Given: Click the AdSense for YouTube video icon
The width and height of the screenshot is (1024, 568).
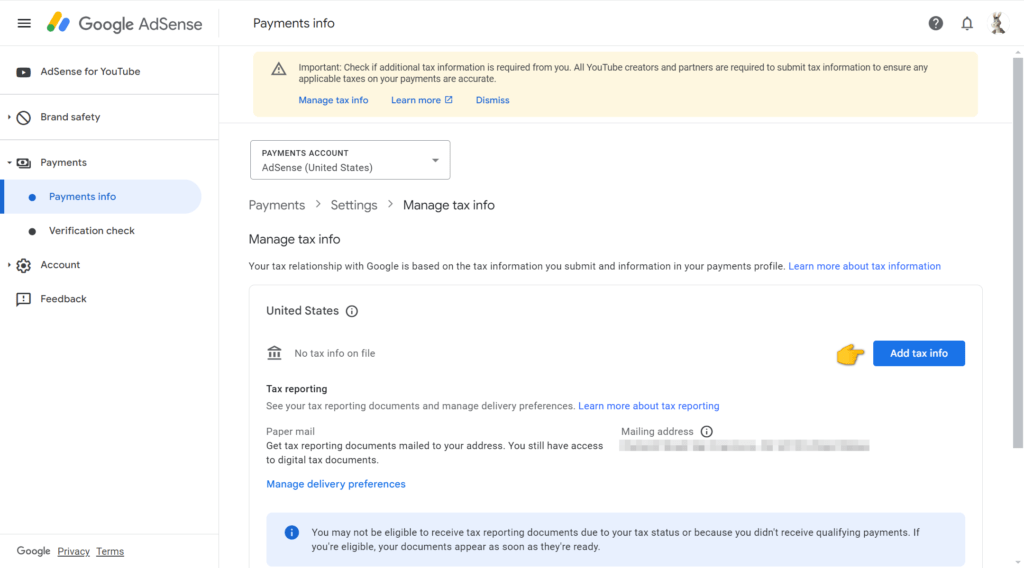Looking at the screenshot, I should [x=24, y=72].
